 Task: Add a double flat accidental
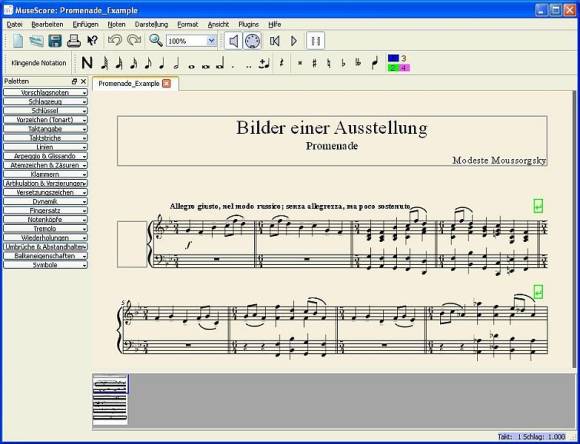click(358, 63)
